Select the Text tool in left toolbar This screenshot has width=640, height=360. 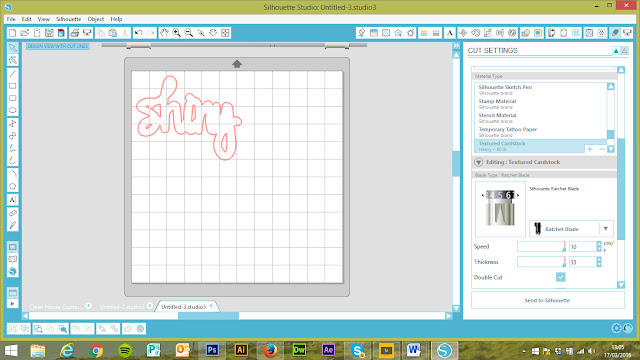[13, 200]
